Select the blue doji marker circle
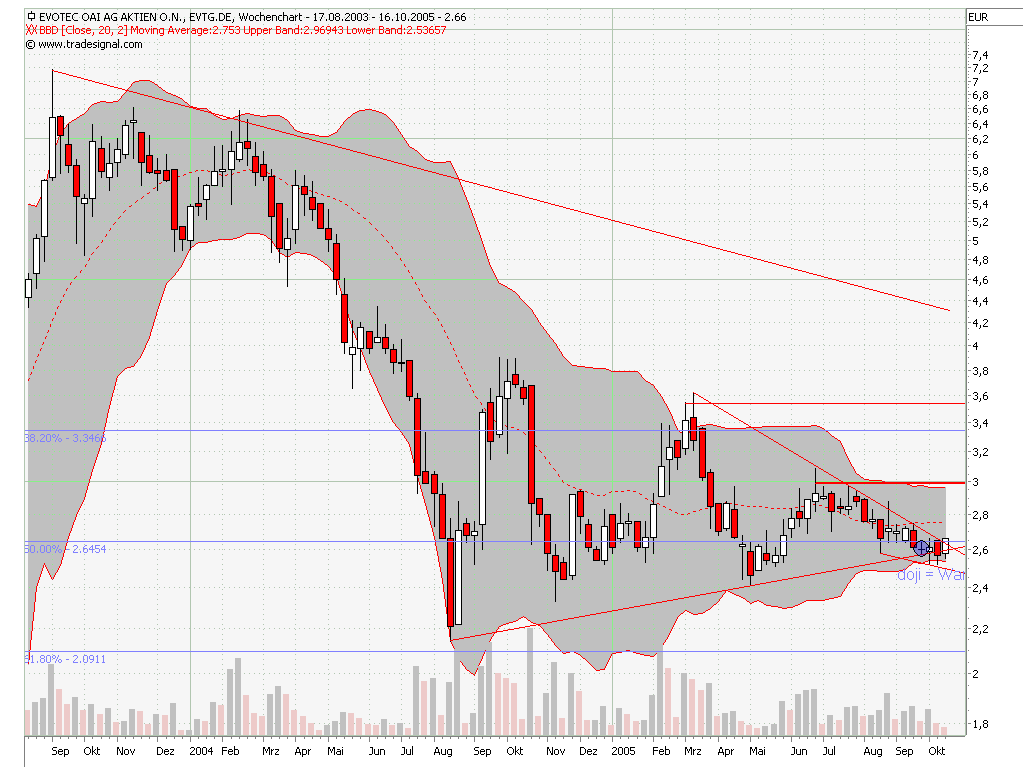The height and width of the screenshot is (768, 1024). tap(921, 548)
